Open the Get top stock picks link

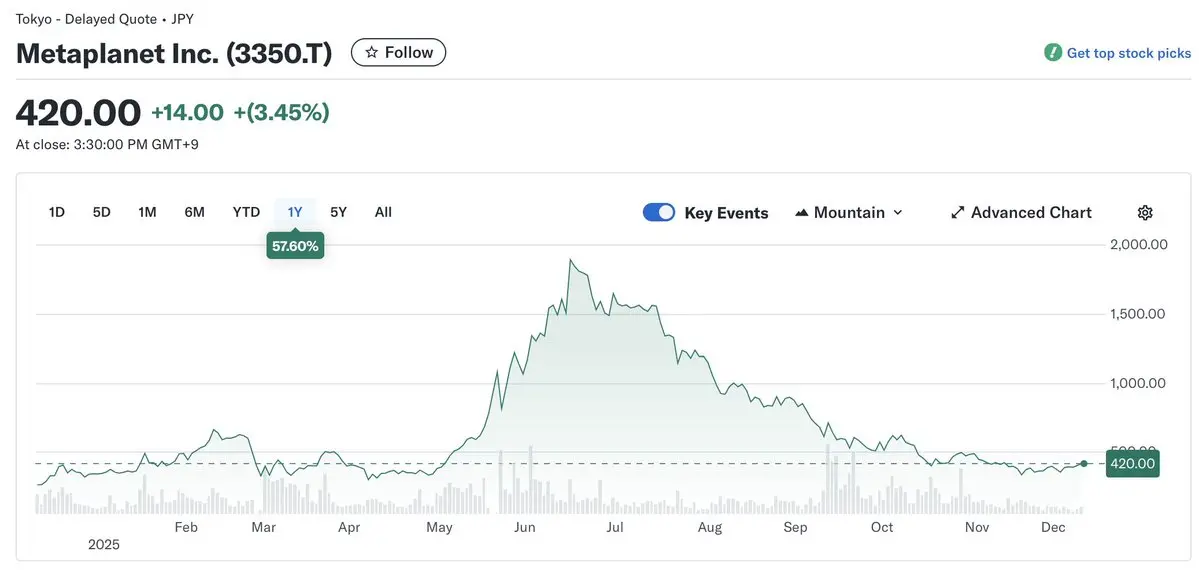(1129, 53)
